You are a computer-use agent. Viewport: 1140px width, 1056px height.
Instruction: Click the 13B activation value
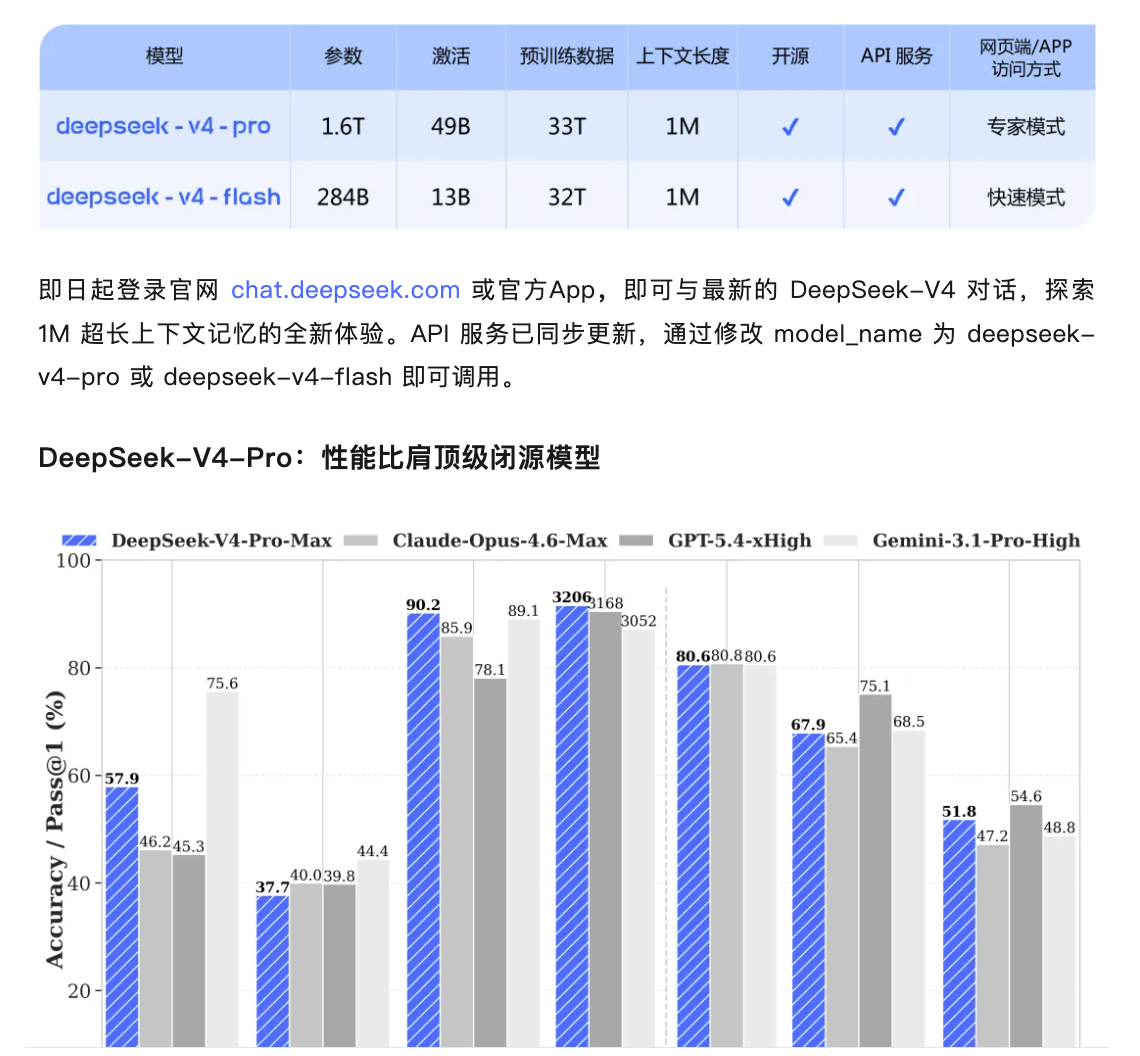pos(451,197)
